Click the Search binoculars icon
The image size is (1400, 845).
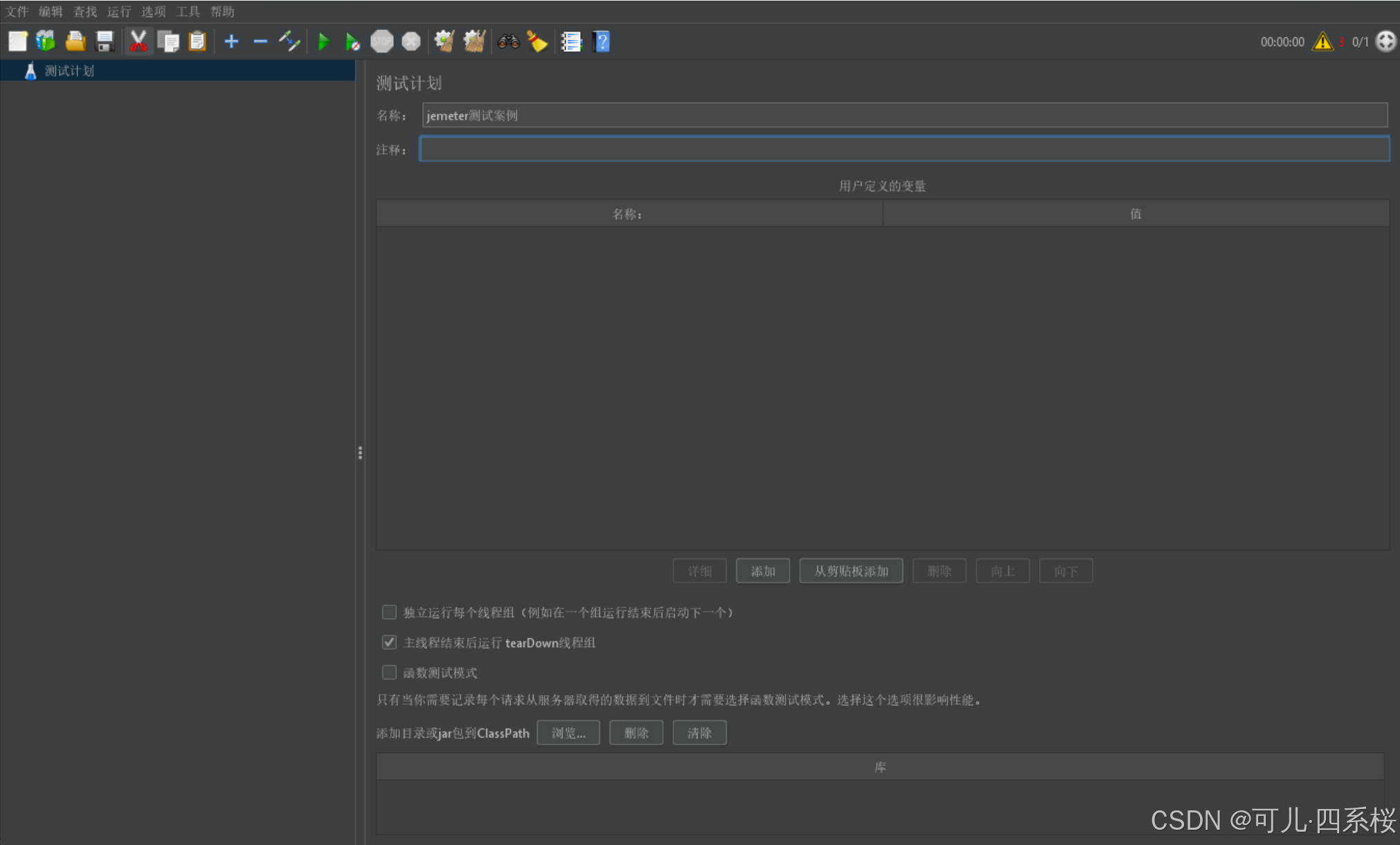click(x=508, y=42)
